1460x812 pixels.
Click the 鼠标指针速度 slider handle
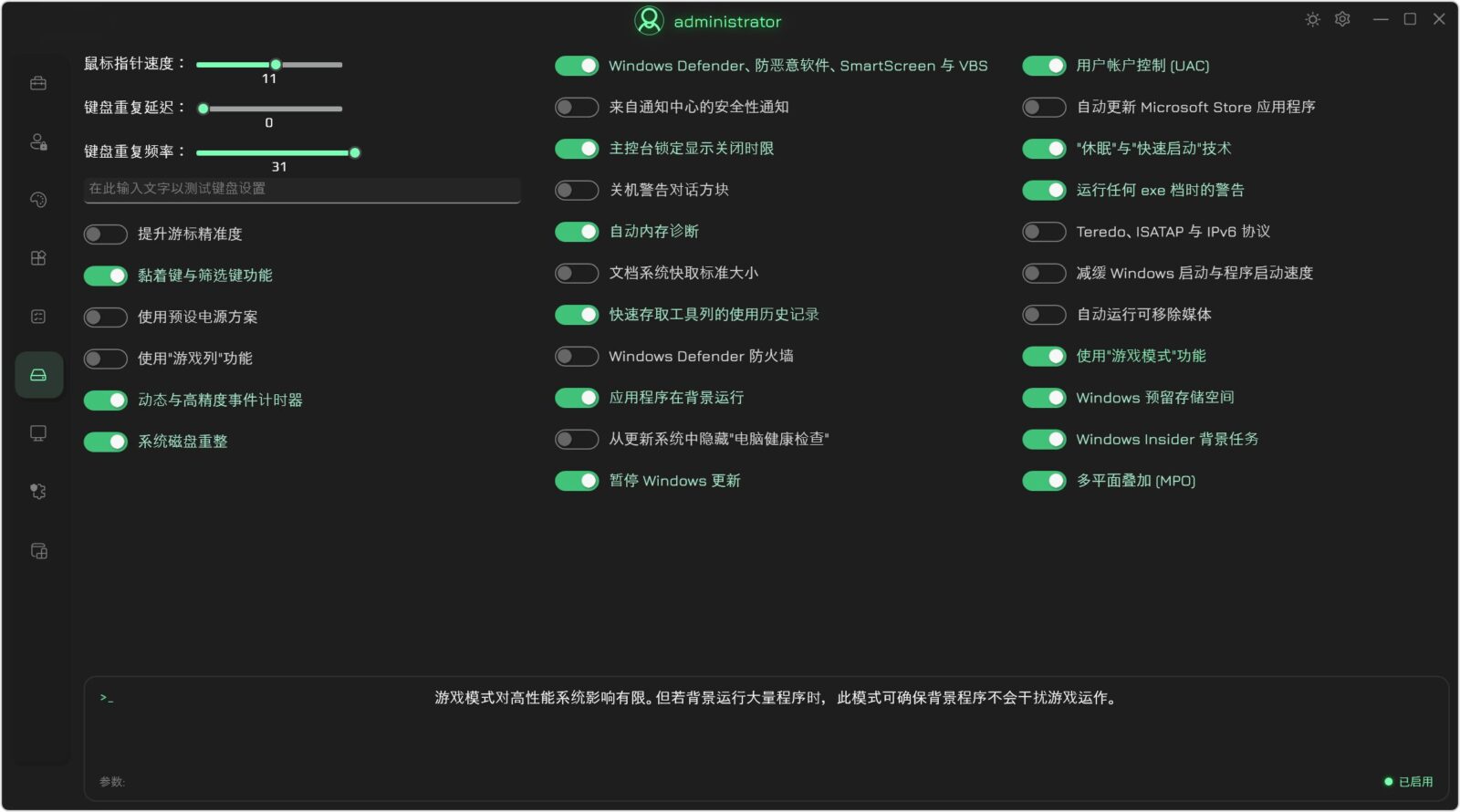coord(276,65)
